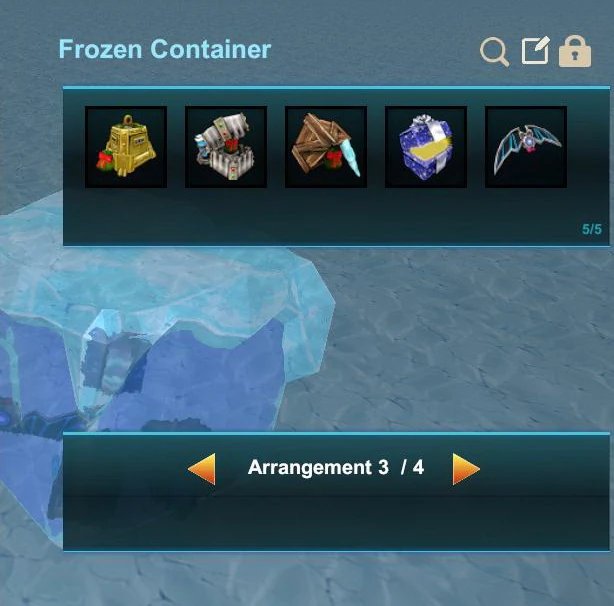
Task: Click the empty area below arrangement selector
Action: pos(336,521)
